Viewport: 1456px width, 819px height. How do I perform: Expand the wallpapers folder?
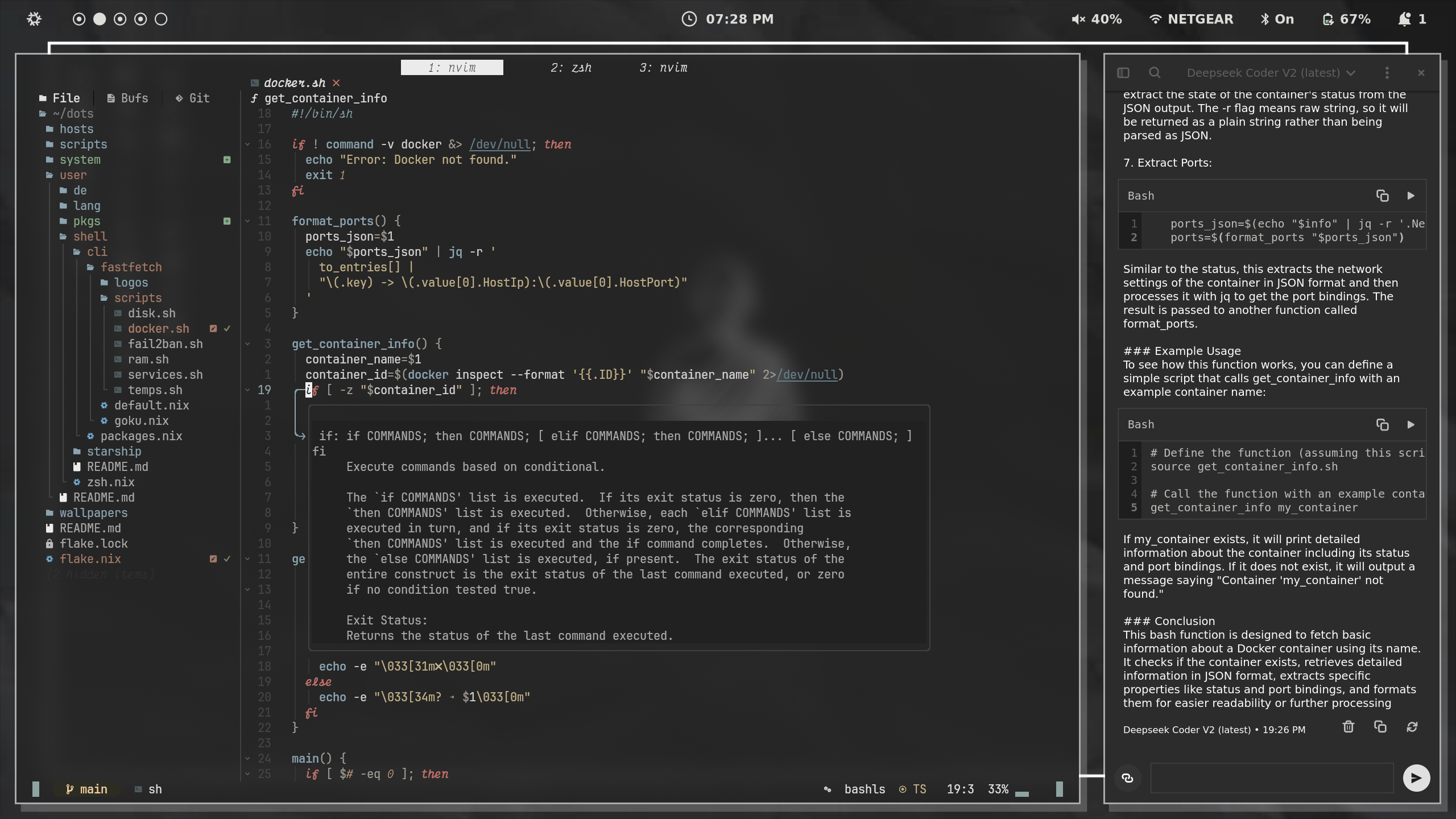point(87,513)
